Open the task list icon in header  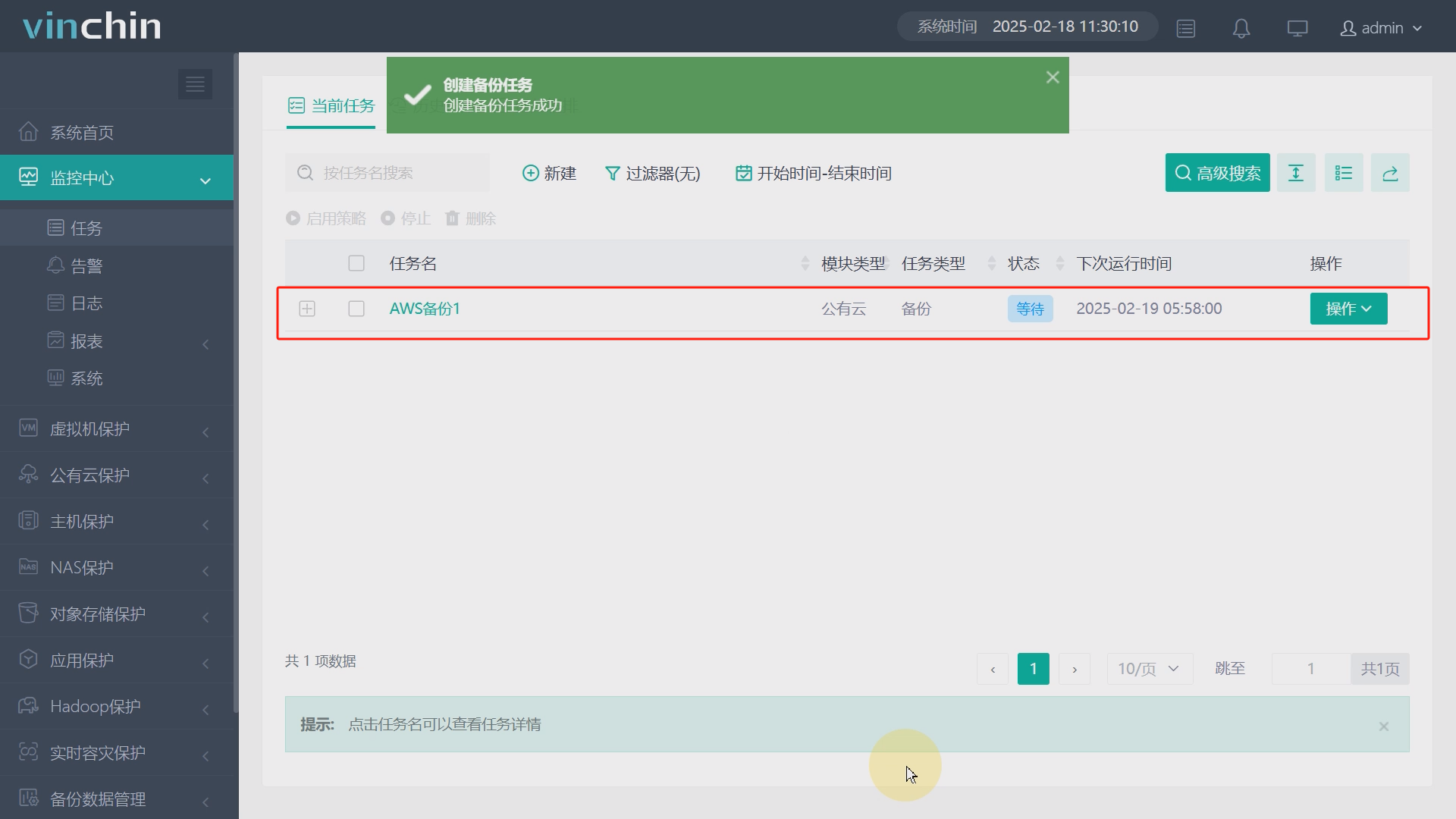pyautogui.click(x=1186, y=29)
